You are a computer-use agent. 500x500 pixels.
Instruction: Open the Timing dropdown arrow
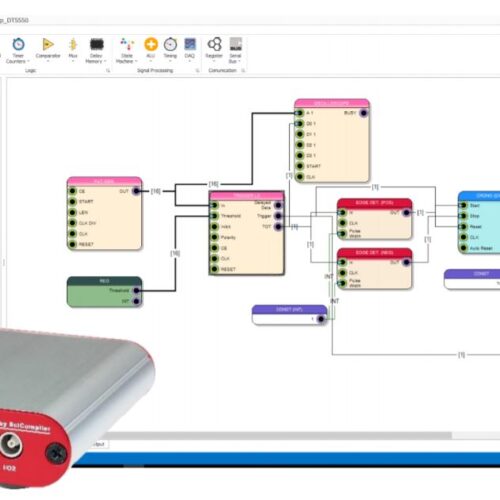tap(170, 61)
